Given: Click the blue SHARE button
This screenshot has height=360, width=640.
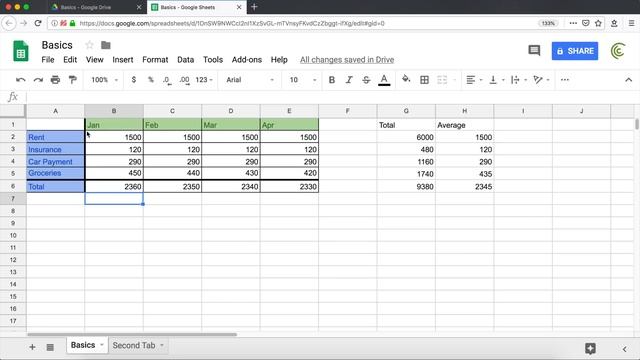Looking at the screenshot, I should [575, 51].
